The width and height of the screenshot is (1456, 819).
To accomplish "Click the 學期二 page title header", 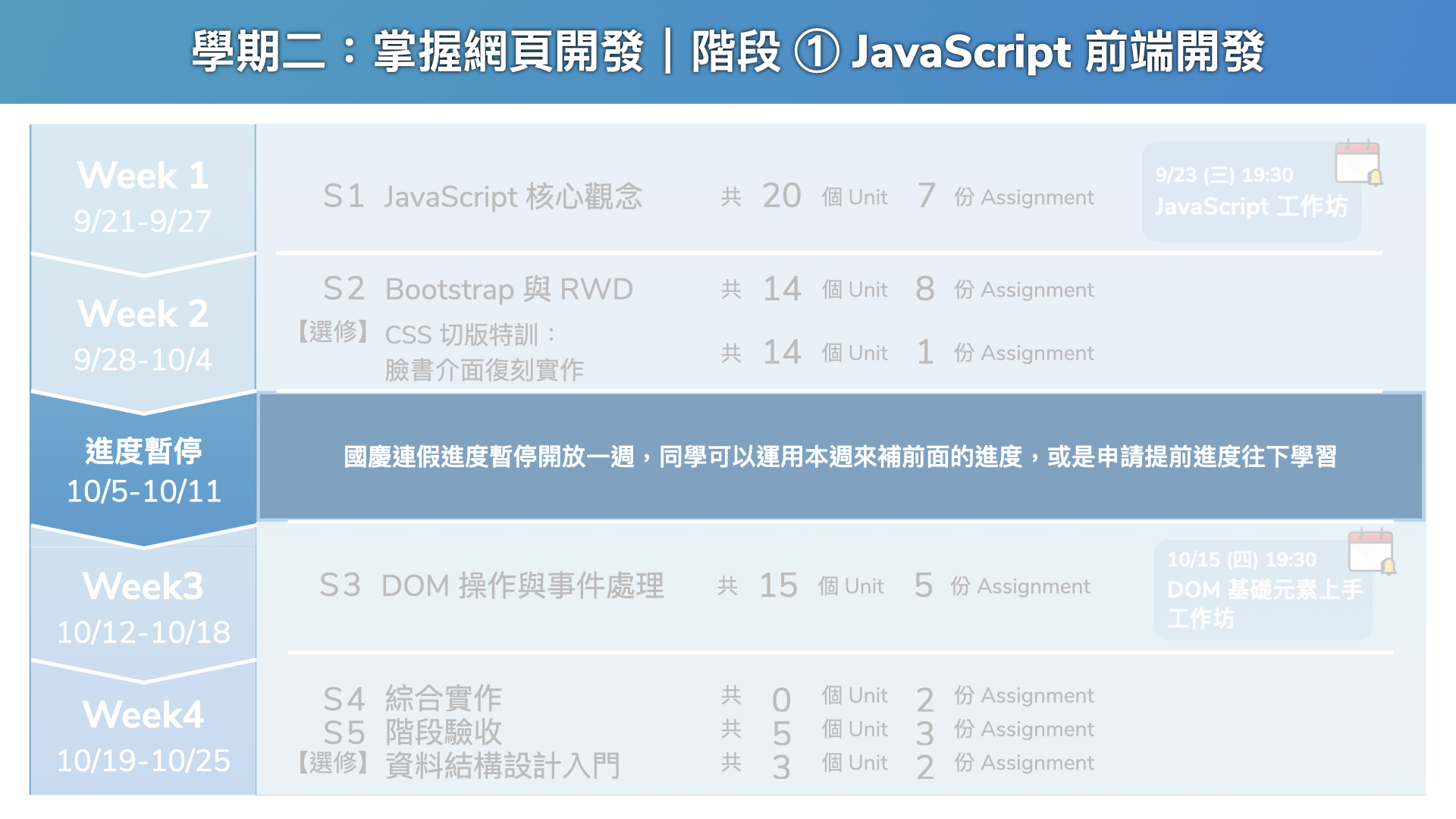I will pos(726,52).
